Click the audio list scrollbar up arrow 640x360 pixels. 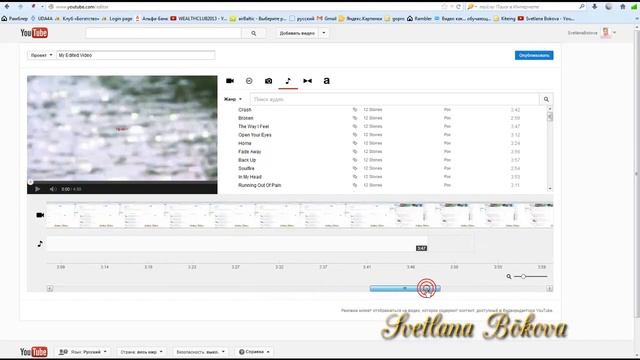(x=550, y=109)
